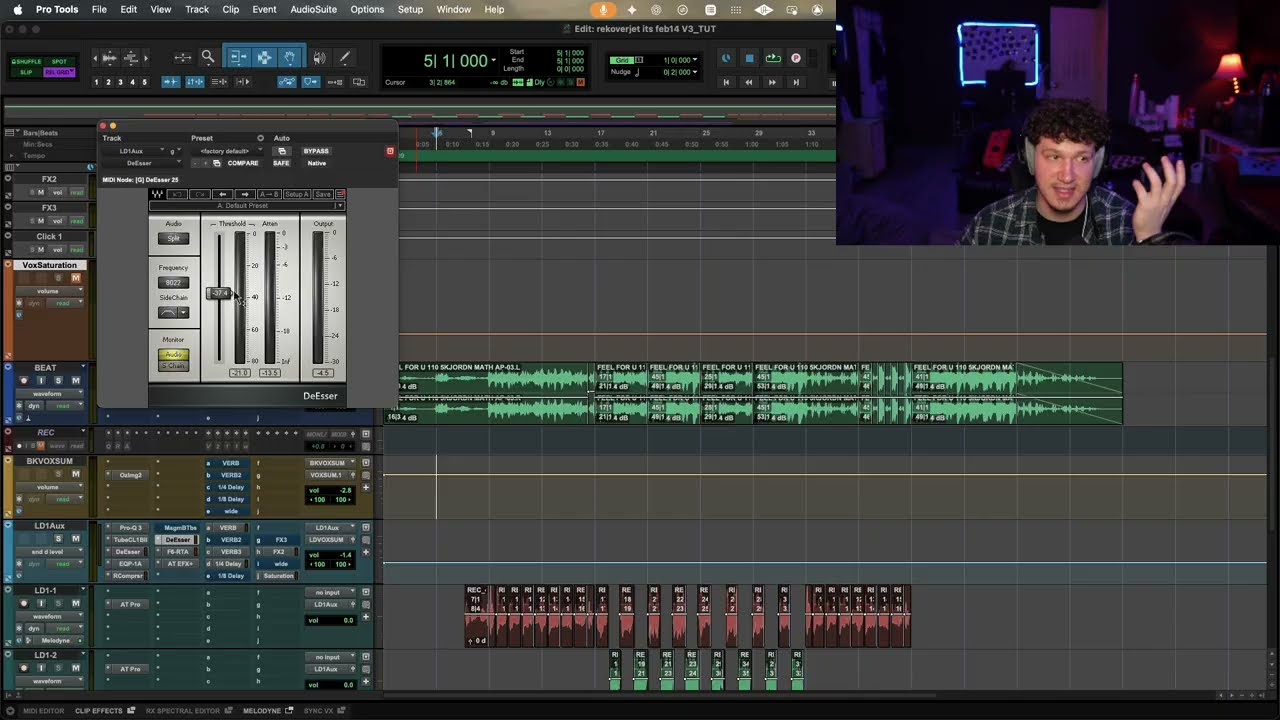Click Waves redo arrow in plugin toolbar

coord(199,194)
